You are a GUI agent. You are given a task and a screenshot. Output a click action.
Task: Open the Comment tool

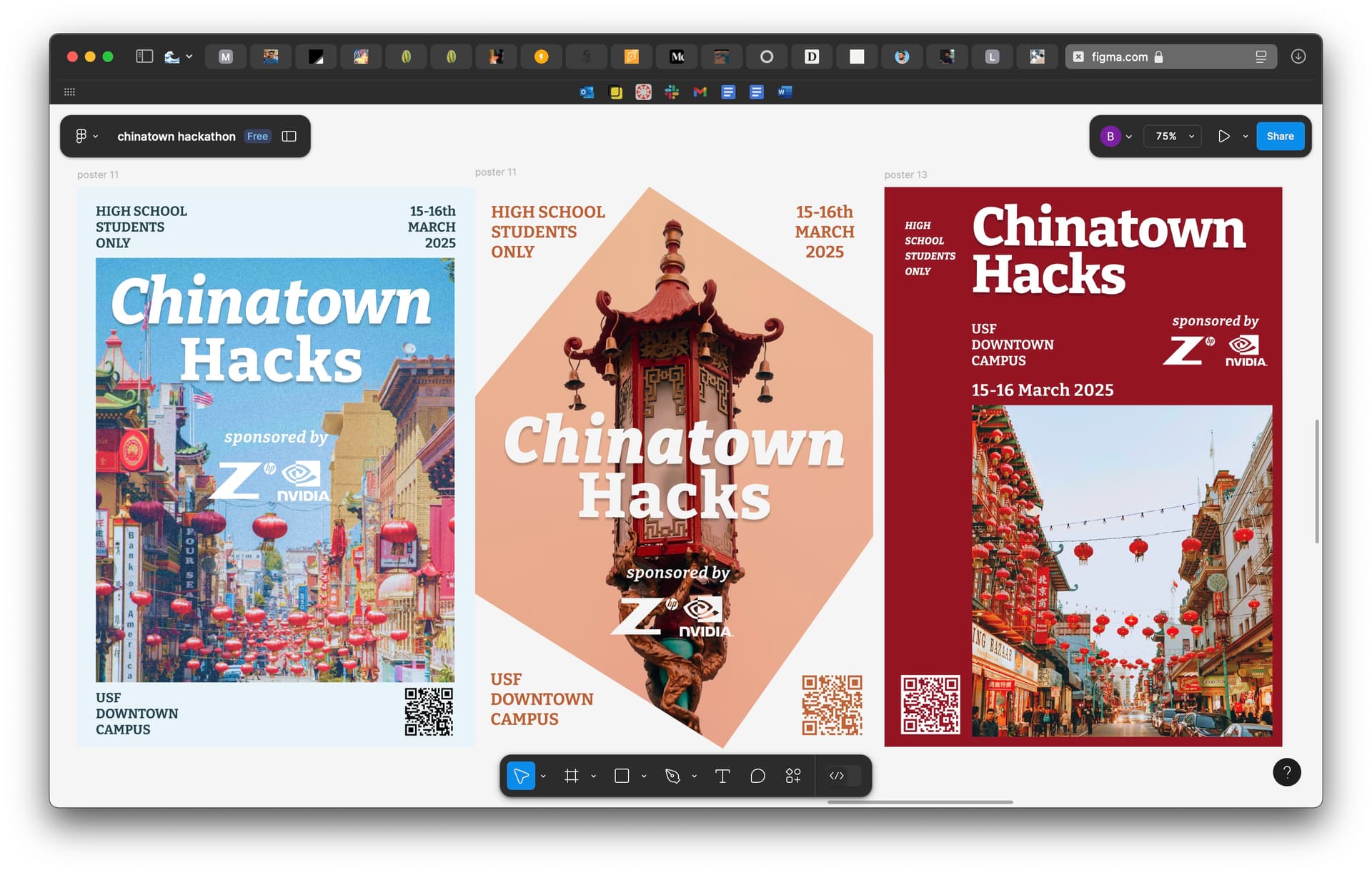(x=758, y=776)
